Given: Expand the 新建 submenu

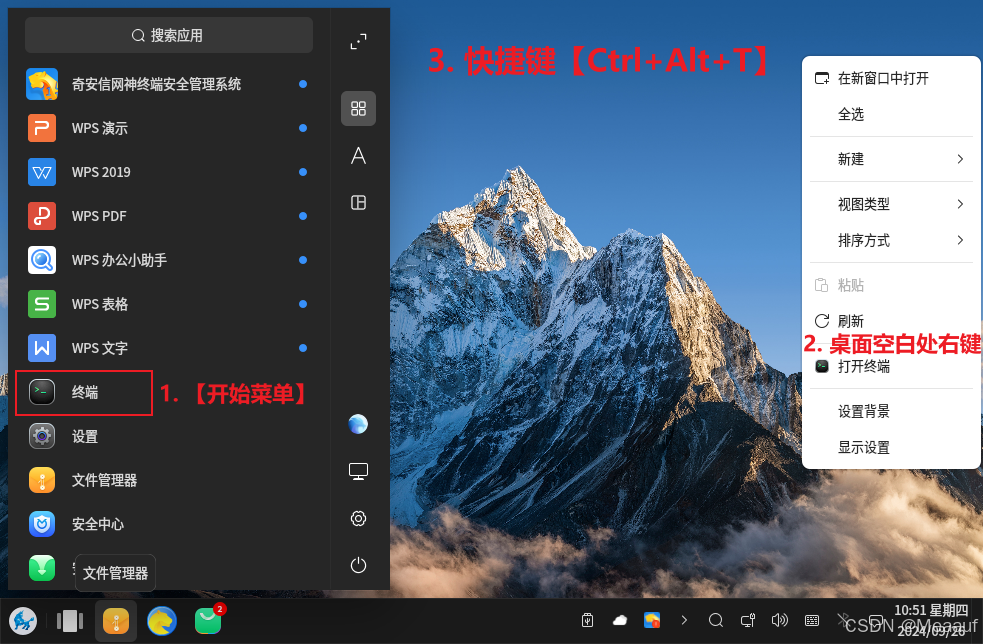Looking at the screenshot, I should point(891,159).
